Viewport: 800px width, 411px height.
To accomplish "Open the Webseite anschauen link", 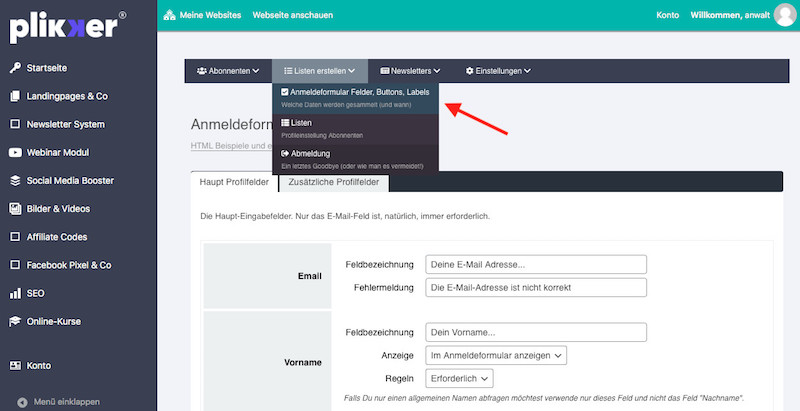I will click(293, 15).
